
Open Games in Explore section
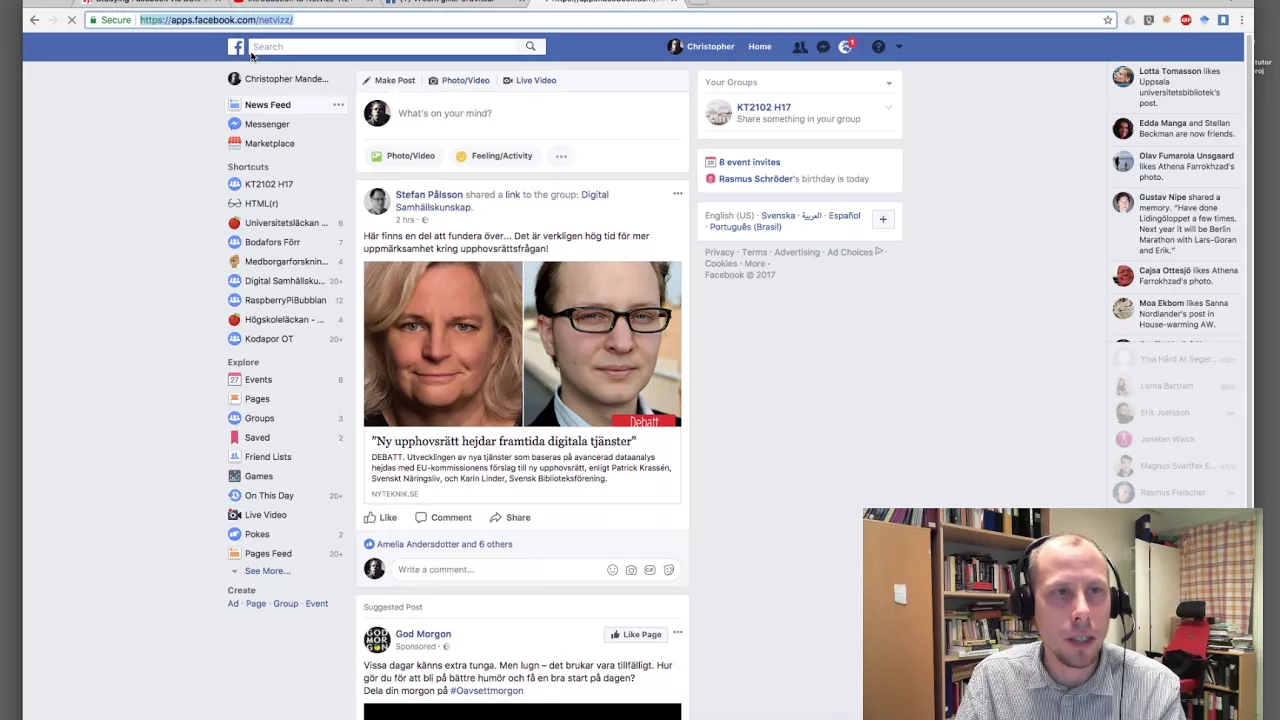(x=258, y=476)
